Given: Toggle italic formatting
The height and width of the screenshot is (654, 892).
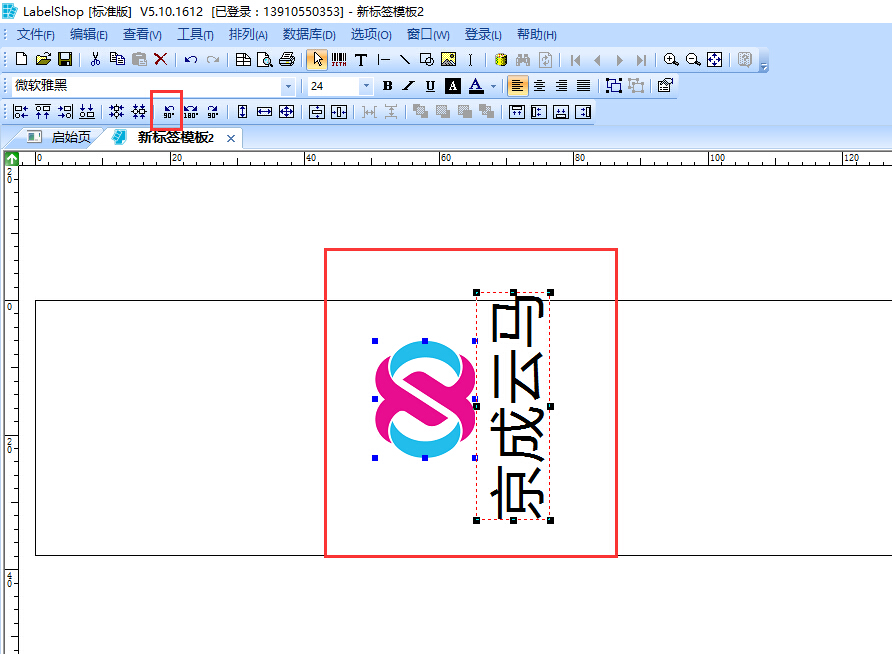Looking at the screenshot, I should pos(408,86).
